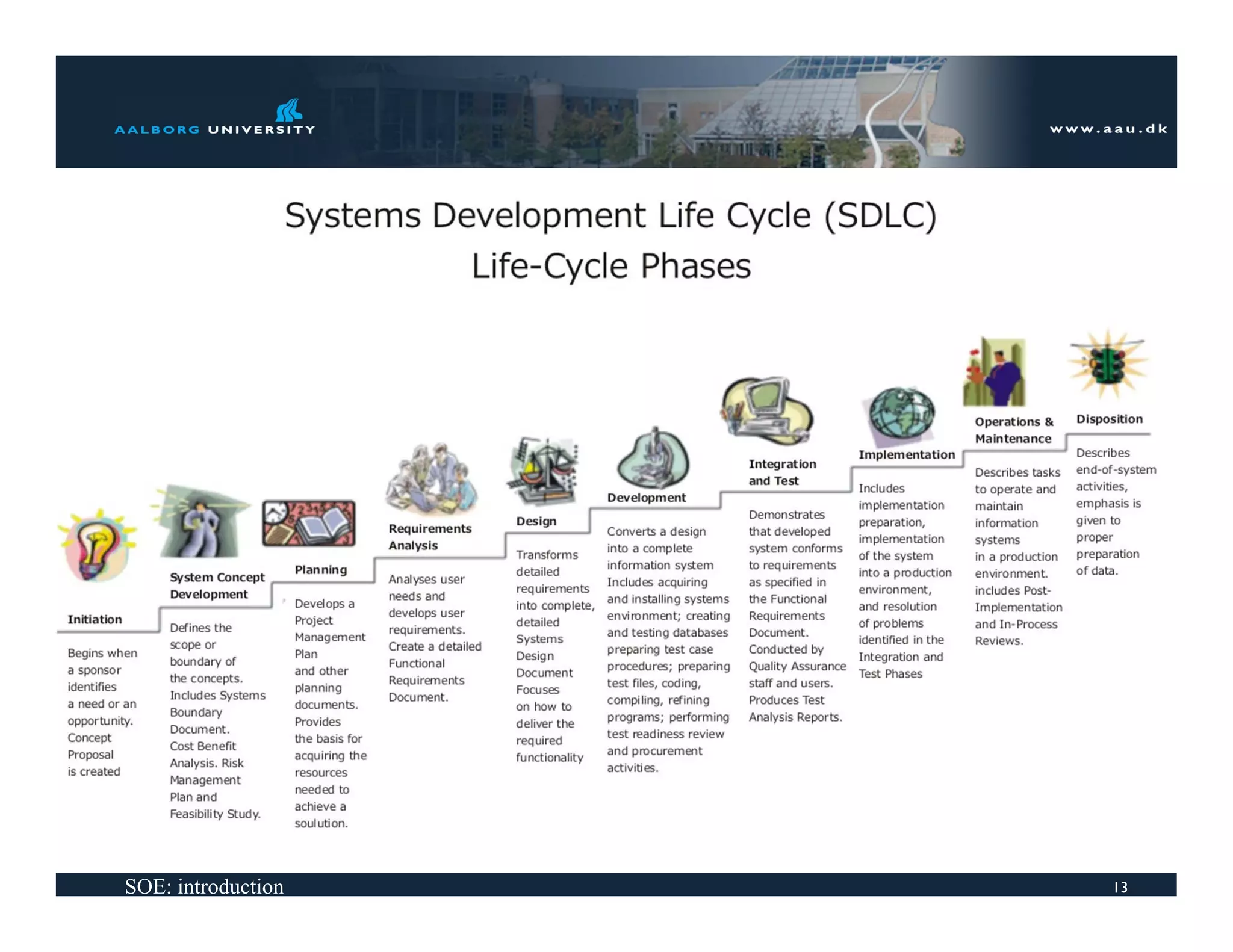Open the www.aau.dk link
Screen dimensions: 1233x952
coord(1108,129)
